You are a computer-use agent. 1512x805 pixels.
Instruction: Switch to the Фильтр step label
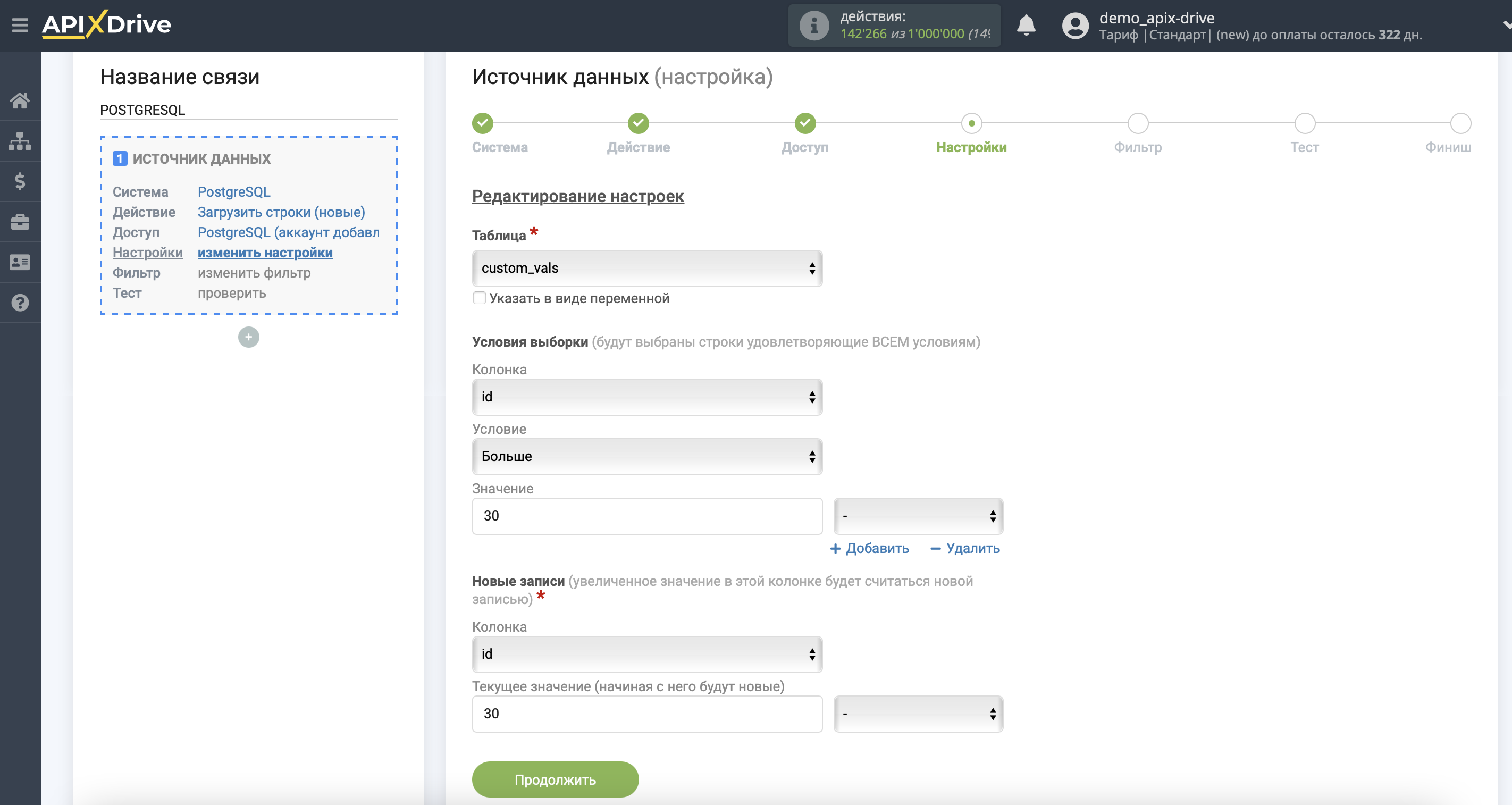pos(1138,147)
